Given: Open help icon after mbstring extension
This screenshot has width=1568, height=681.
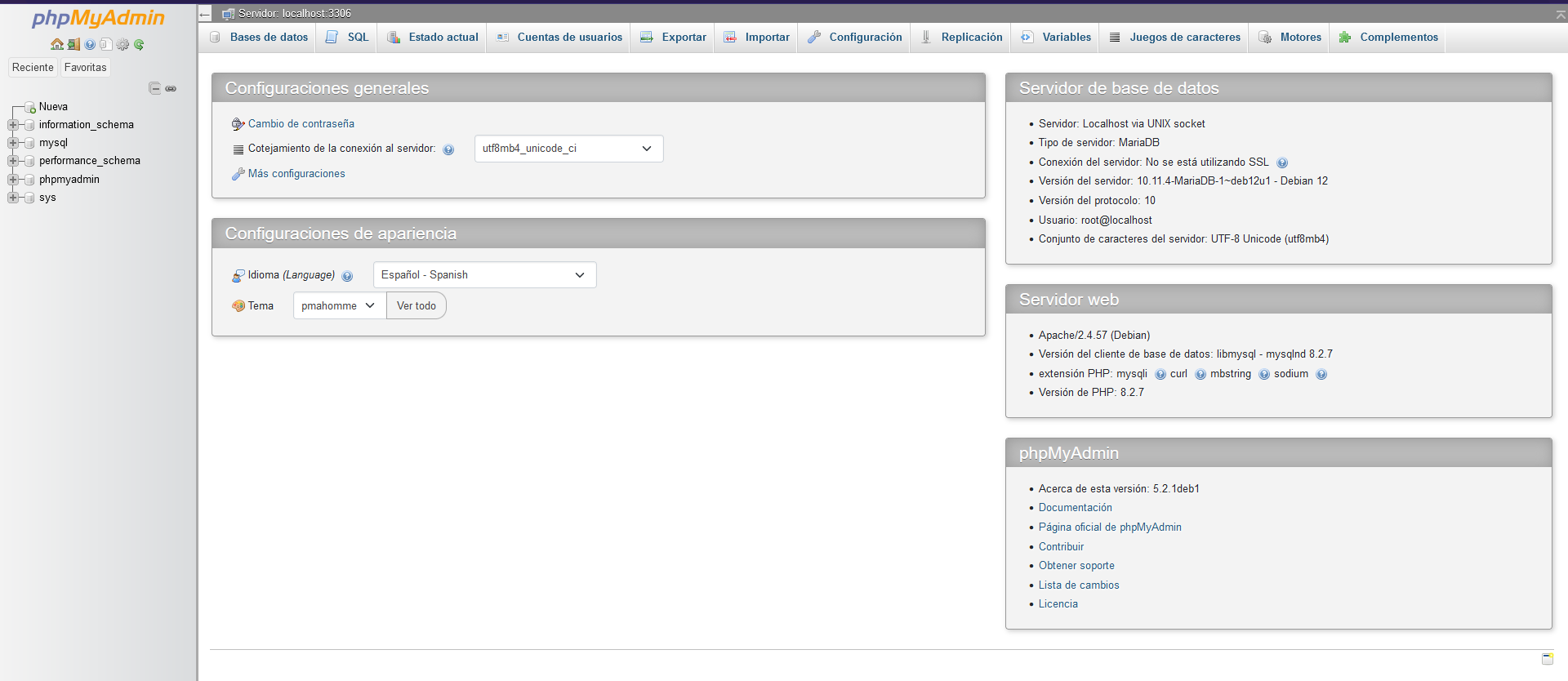Looking at the screenshot, I should pyautogui.click(x=1264, y=374).
